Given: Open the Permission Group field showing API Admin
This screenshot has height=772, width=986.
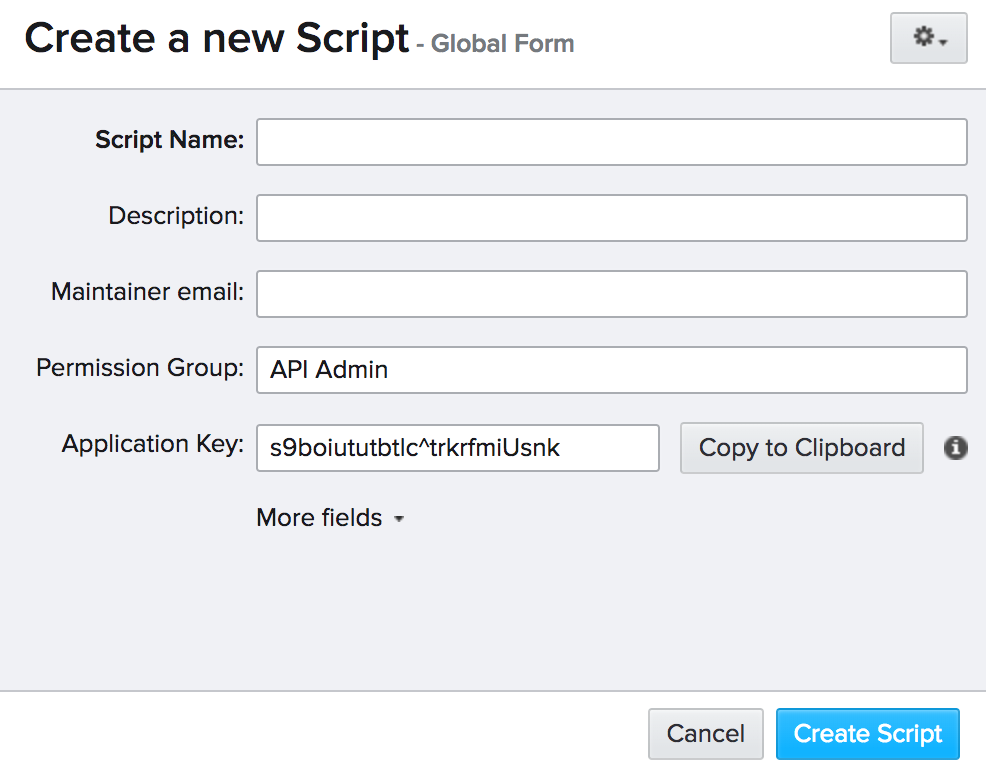Looking at the screenshot, I should (x=611, y=370).
